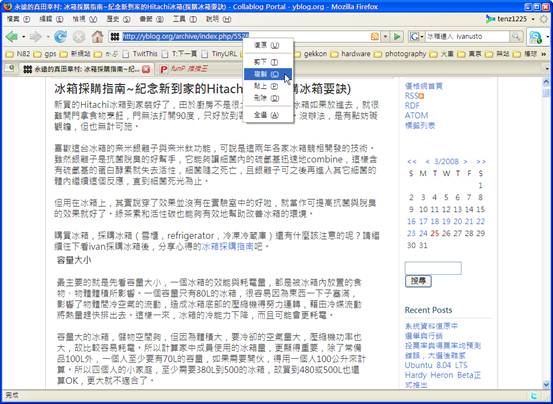Open the gekkon bookmark folder
The image size is (553, 404).
[x=311, y=54]
